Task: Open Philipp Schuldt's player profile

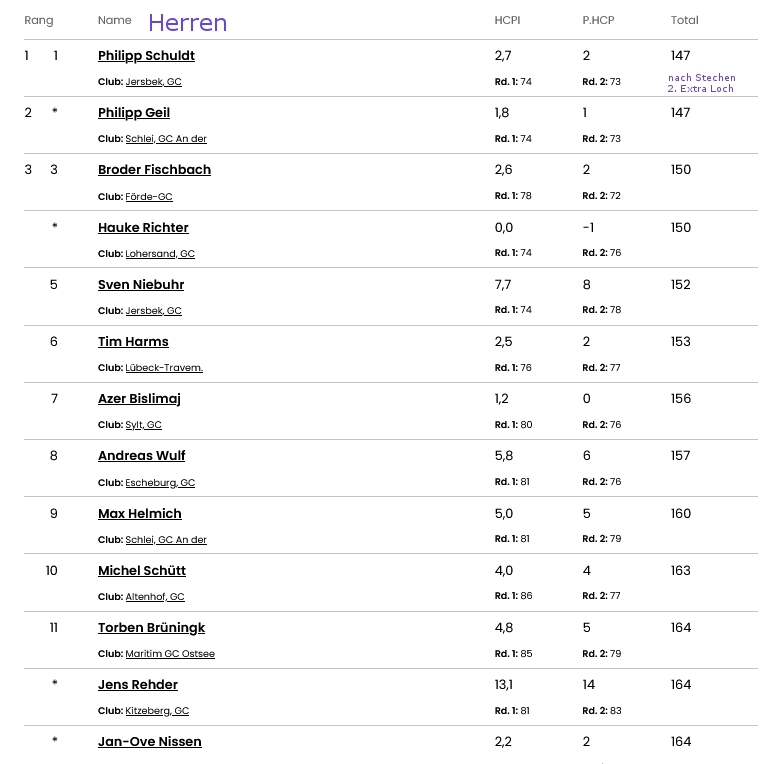Action: [146, 56]
